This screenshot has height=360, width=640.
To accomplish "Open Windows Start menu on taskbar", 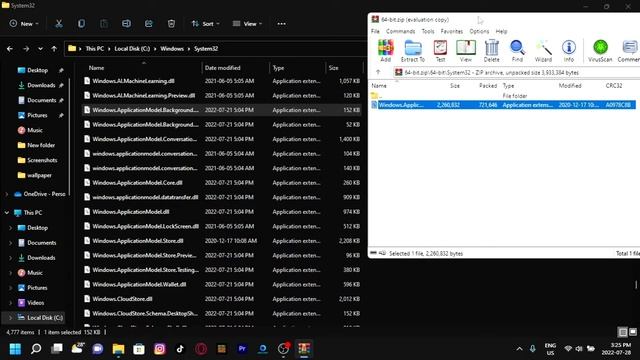I will (15, 349).
